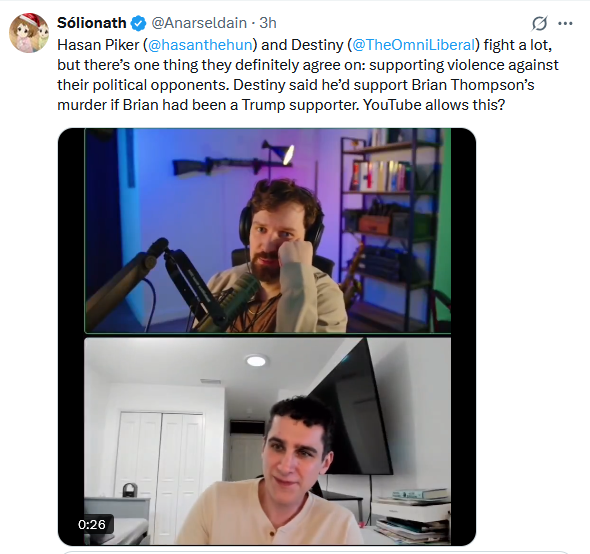Viewport: 590px width, 554px height.
Task: Visit the @Anarseldain handle profile
Action: 199,23
